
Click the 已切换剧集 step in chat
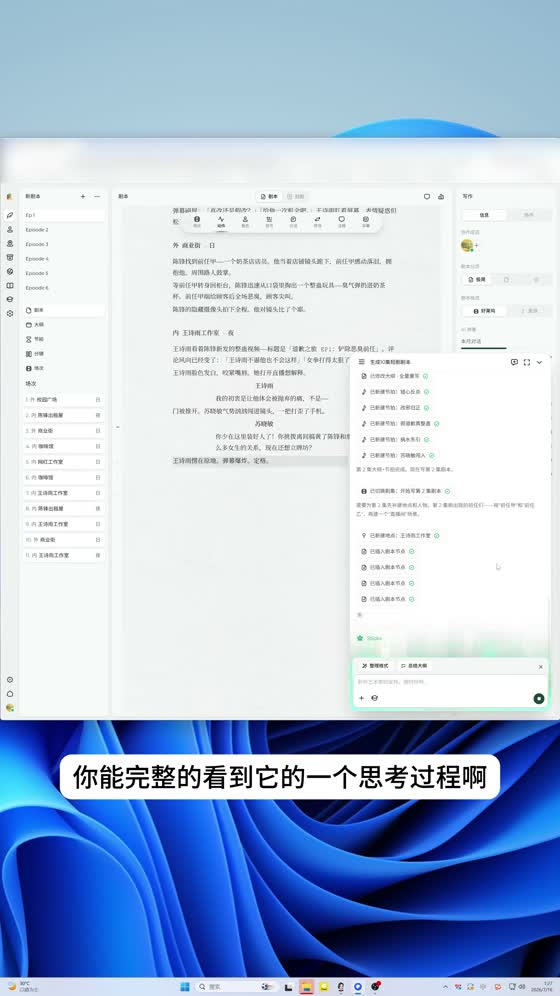[x=405, y=491]
